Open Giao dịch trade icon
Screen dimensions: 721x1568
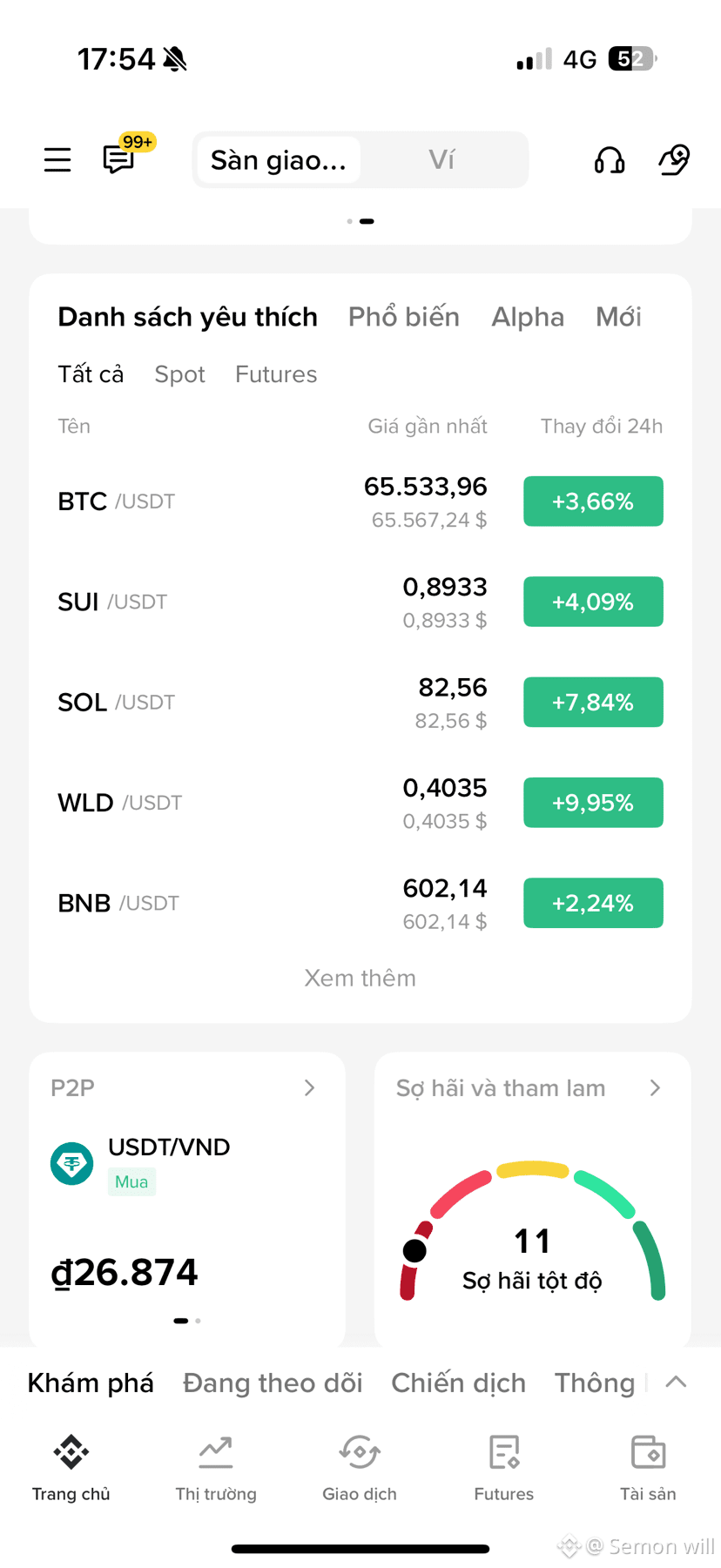click(x=360, y=1451)
